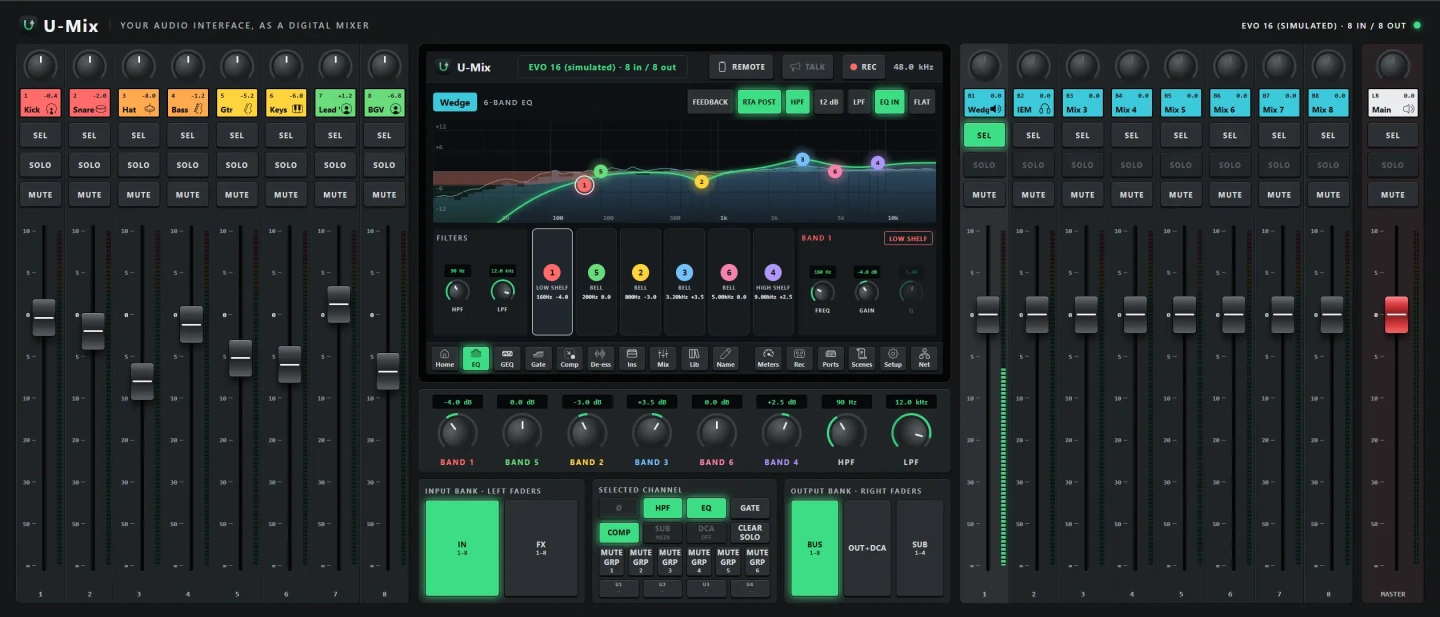Select the Band 3 Bell 3.20kHz tab
1440x617 pixels.
tap(684, 282)
